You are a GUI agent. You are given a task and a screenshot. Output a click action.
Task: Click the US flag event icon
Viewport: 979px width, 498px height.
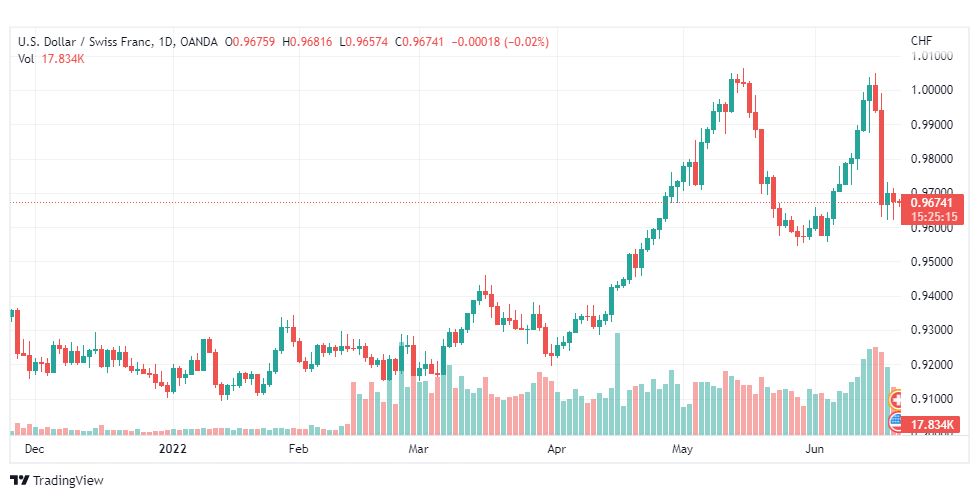pos(895,422)
